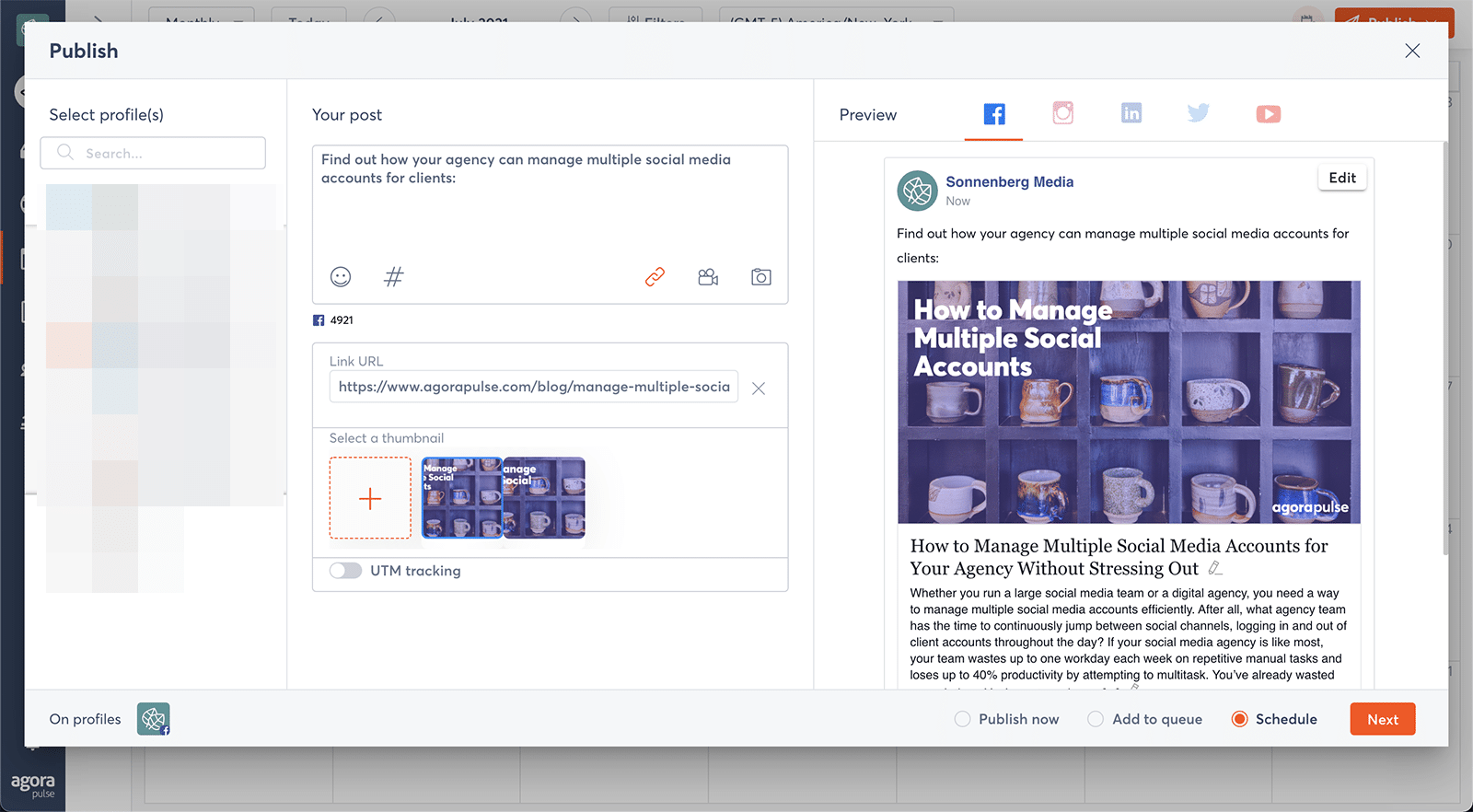Open the link preview image of mugs
This screenshot has height=812, width=1473.
point(1129,402)
